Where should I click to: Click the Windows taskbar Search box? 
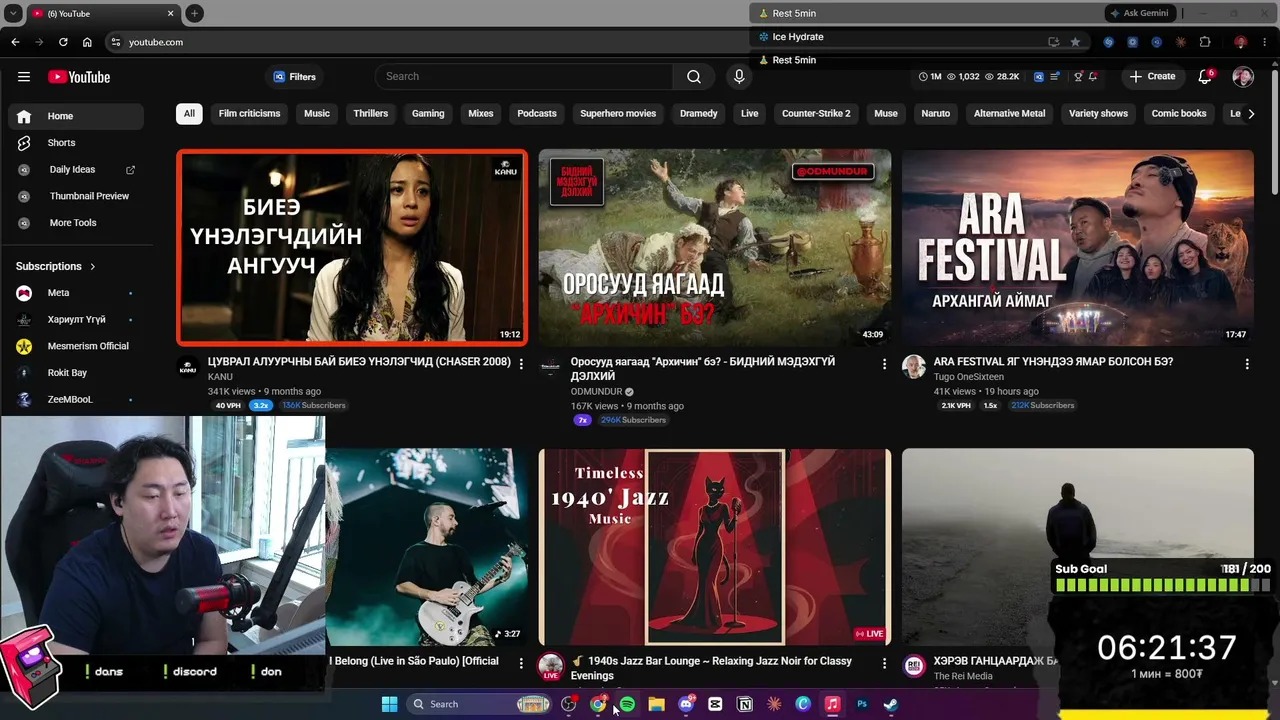click(479, 704)
